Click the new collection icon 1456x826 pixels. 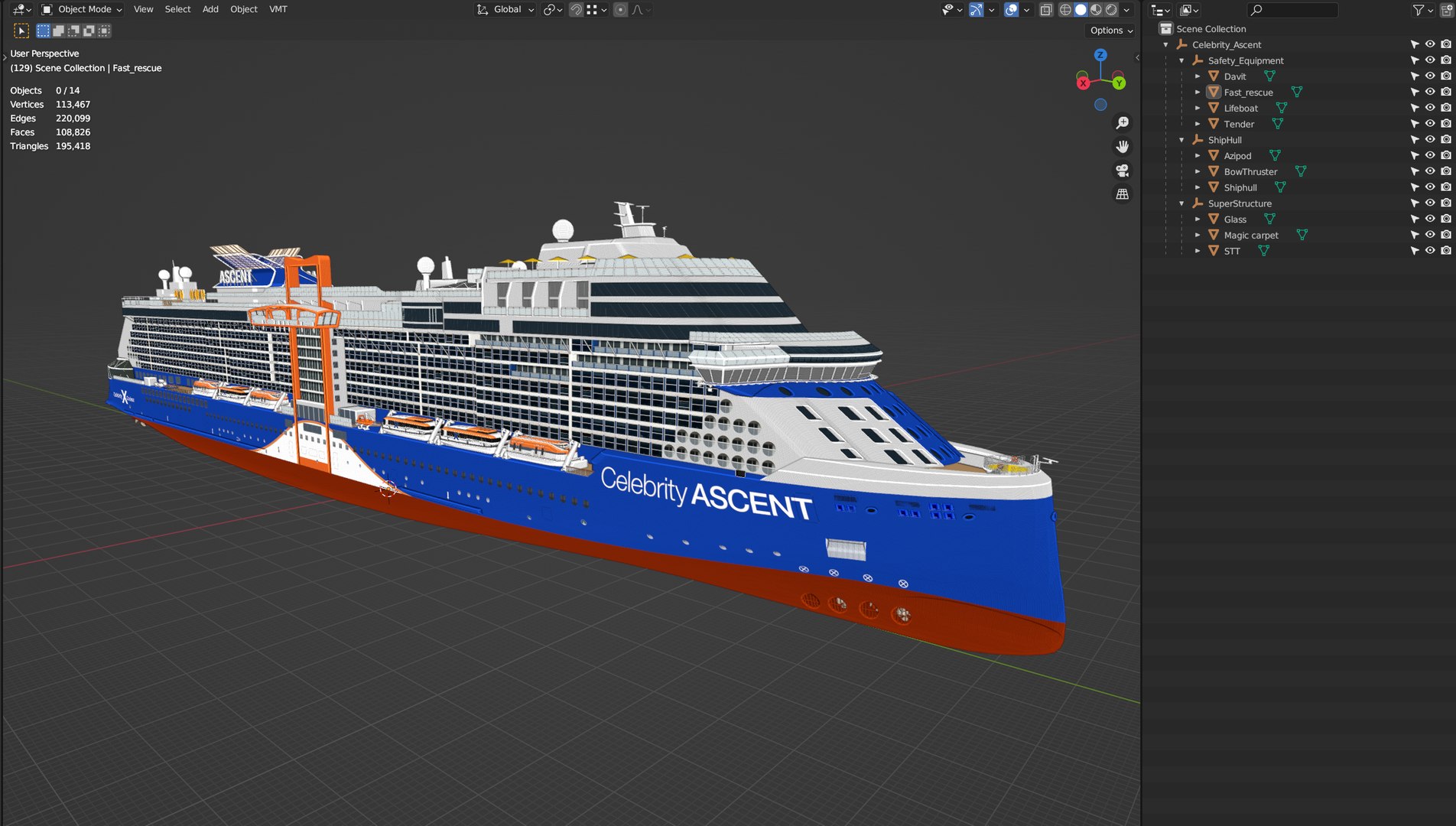click(x=1447, y=9)
